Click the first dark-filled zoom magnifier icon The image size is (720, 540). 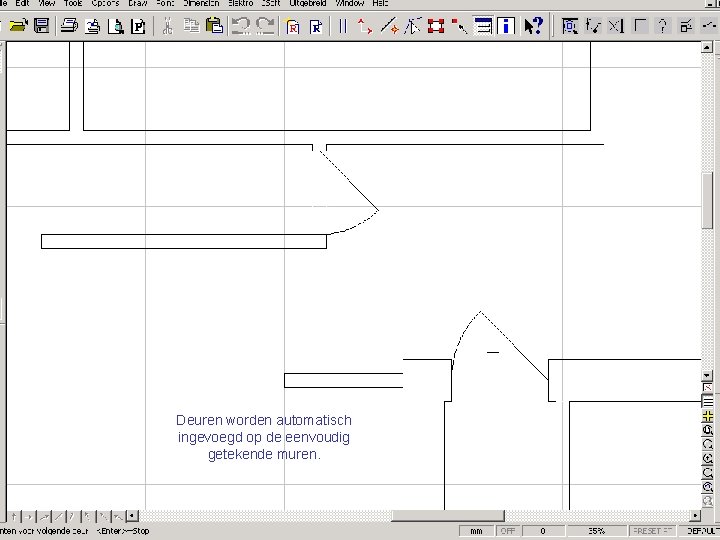point(707,430)
